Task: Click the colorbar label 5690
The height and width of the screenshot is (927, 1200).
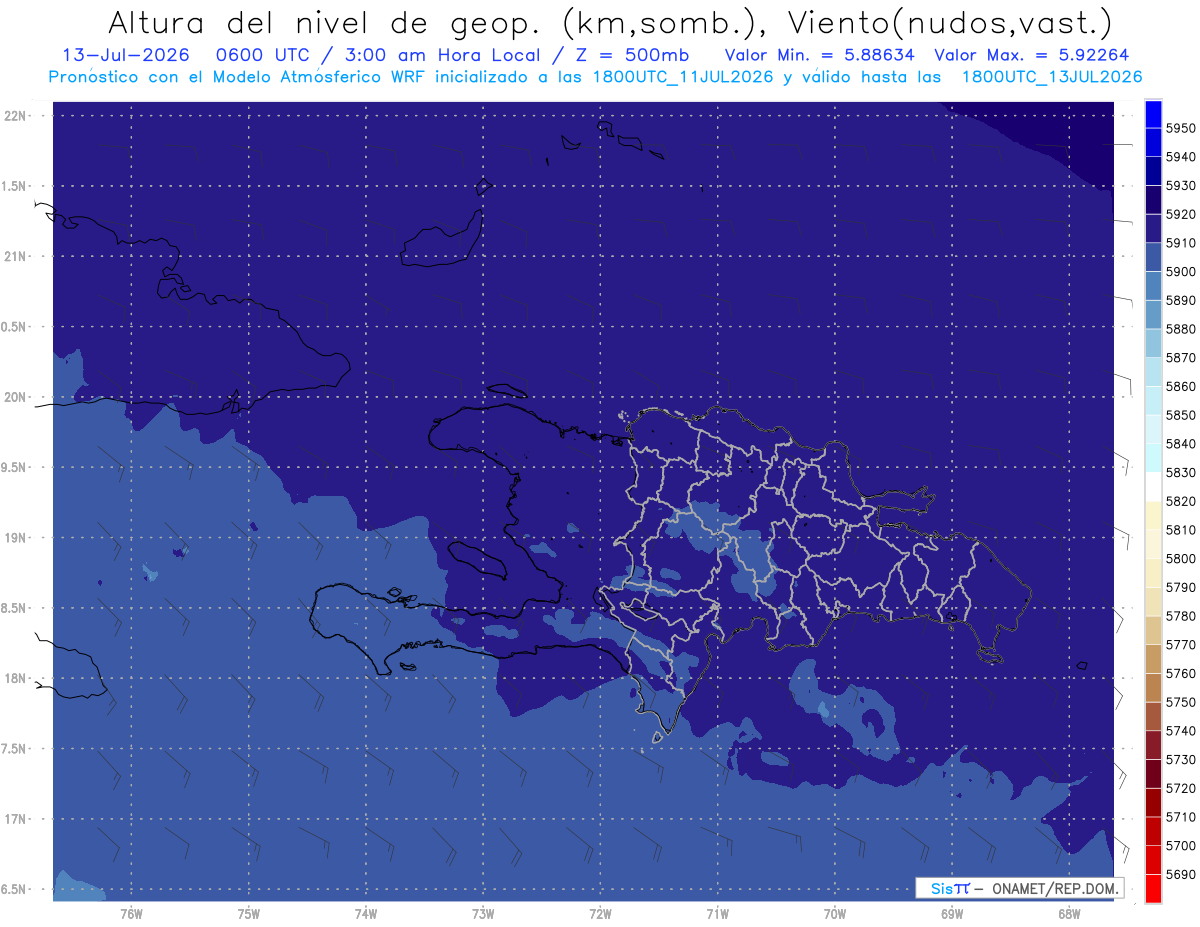Action: click(1180, 875)
